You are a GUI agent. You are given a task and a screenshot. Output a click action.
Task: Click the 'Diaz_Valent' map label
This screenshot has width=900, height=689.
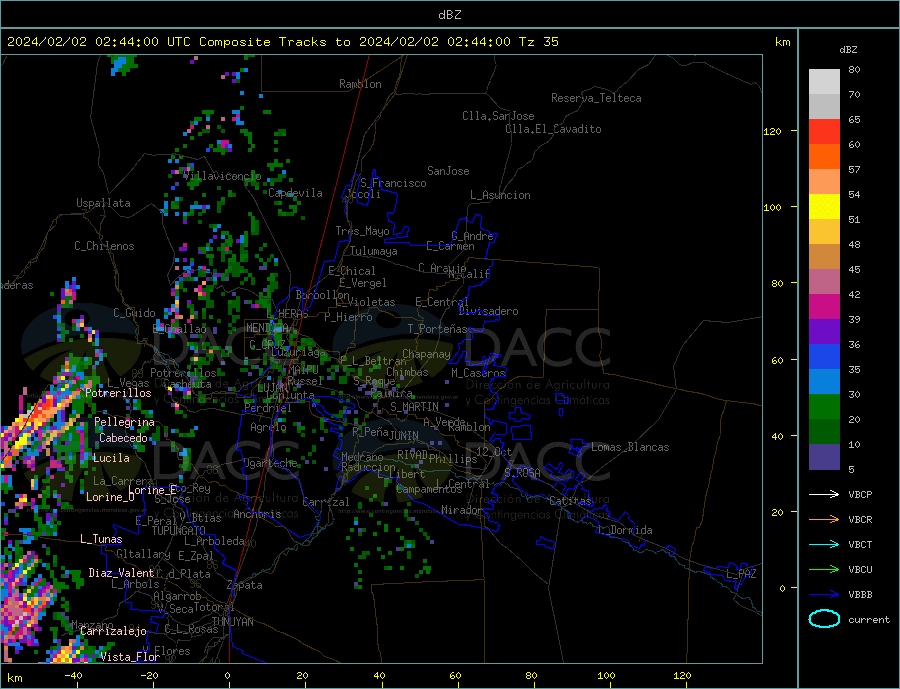click(121, 573)
